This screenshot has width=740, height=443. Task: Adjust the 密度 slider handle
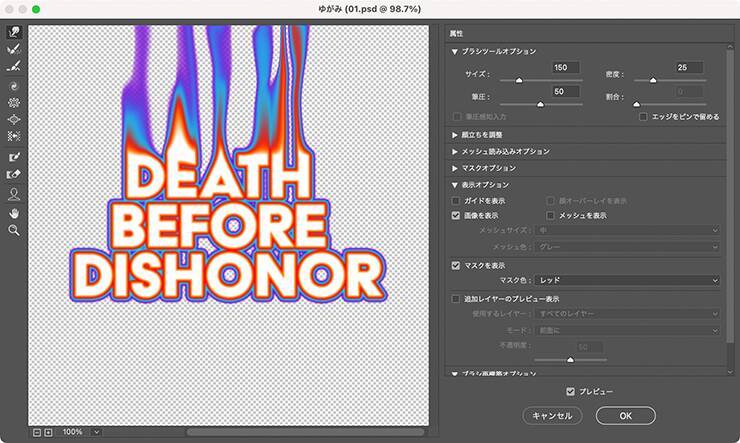point(653,81)
